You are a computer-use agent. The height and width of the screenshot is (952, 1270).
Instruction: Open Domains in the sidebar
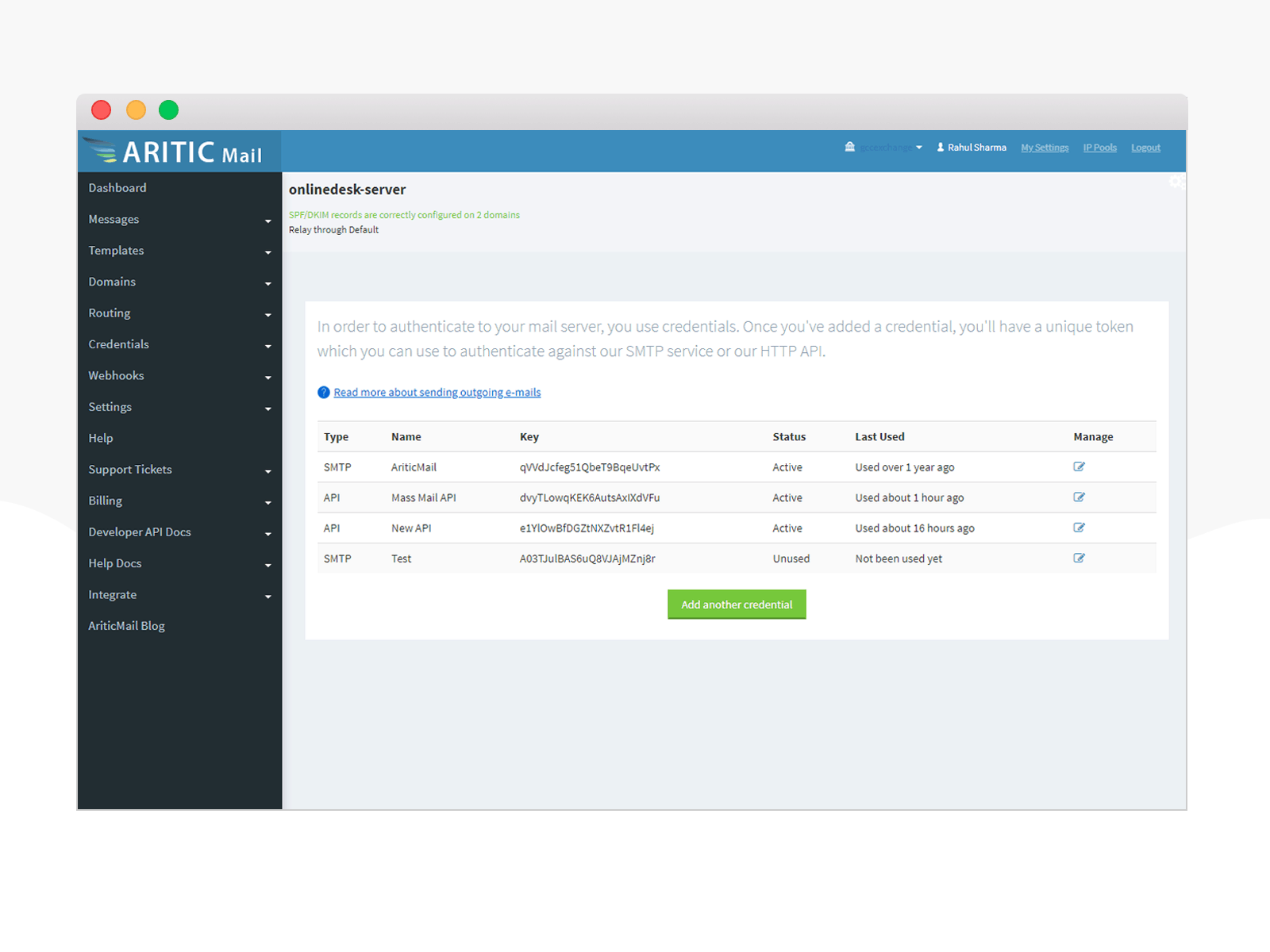(112, 282)
